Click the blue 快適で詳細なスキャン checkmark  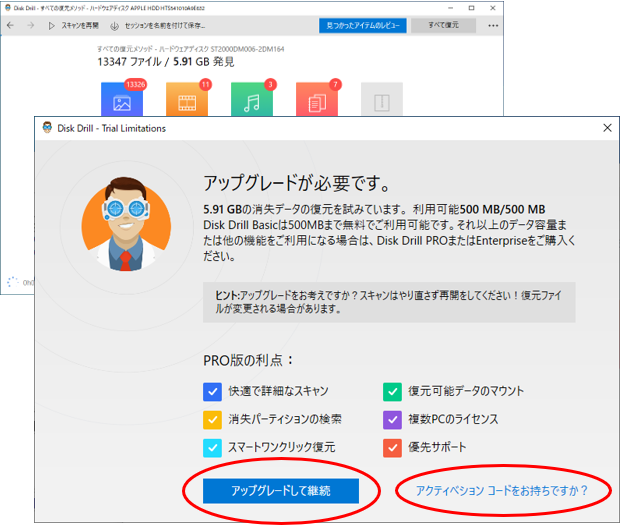pos(212,392)
